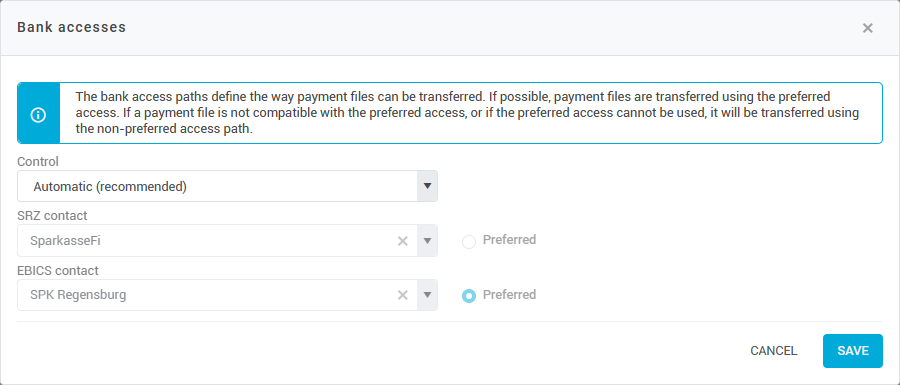
Task: Select Preferred radio for EBICS contact
Action: 469,296
